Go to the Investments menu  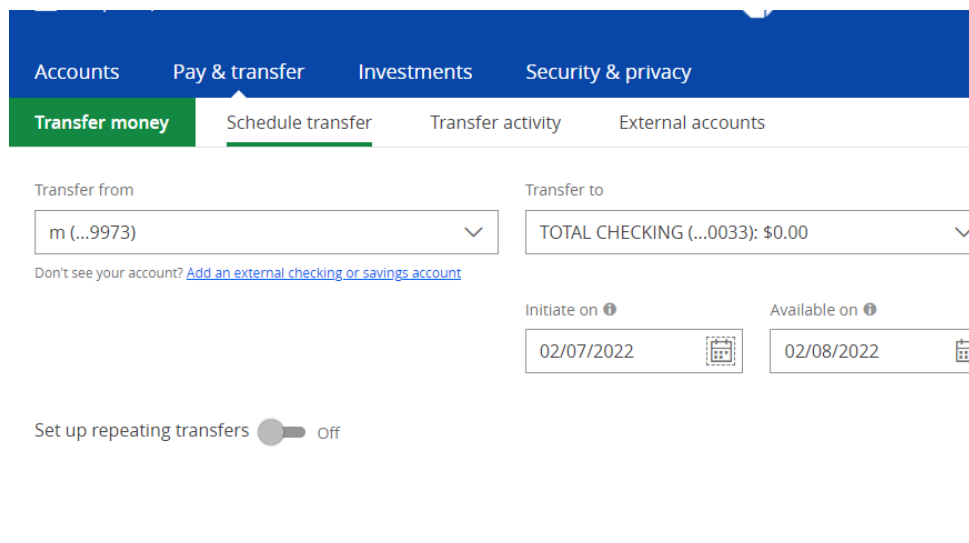point(415,72)
